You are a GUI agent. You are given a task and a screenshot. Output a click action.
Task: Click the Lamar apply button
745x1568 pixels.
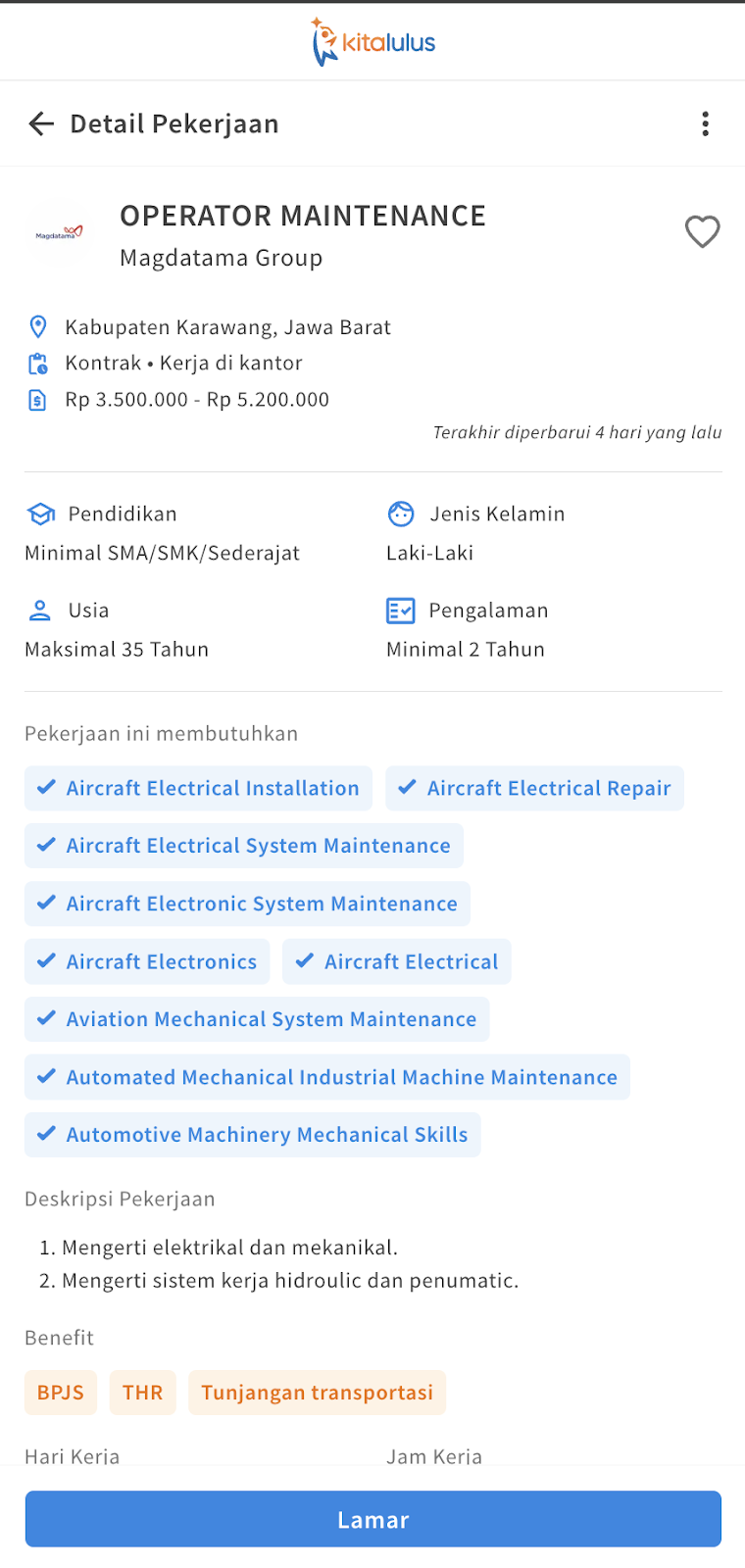373,1519
